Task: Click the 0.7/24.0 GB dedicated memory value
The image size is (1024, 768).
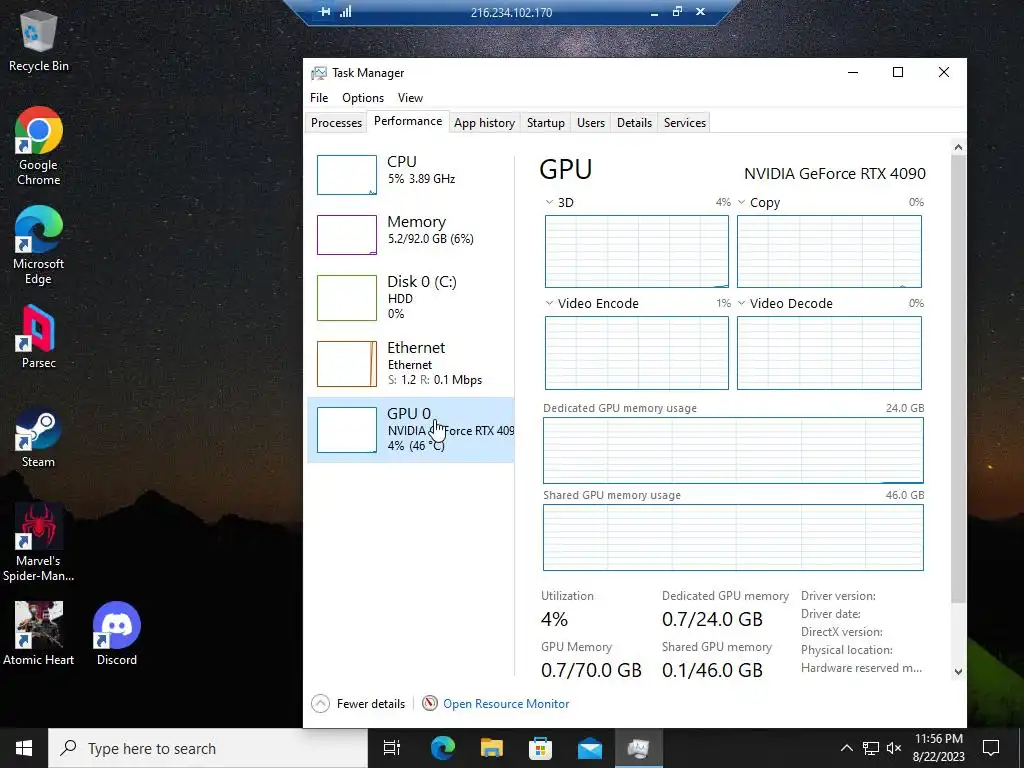Action: pyautogui.click(x=712, y=619)
